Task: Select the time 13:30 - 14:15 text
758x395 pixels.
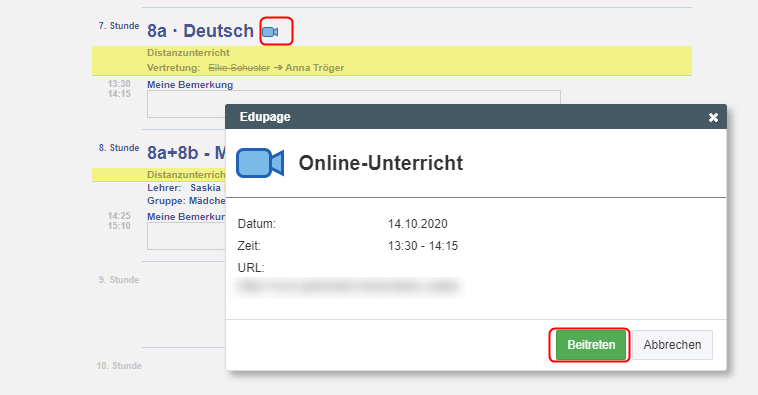Action: (423, 246)
